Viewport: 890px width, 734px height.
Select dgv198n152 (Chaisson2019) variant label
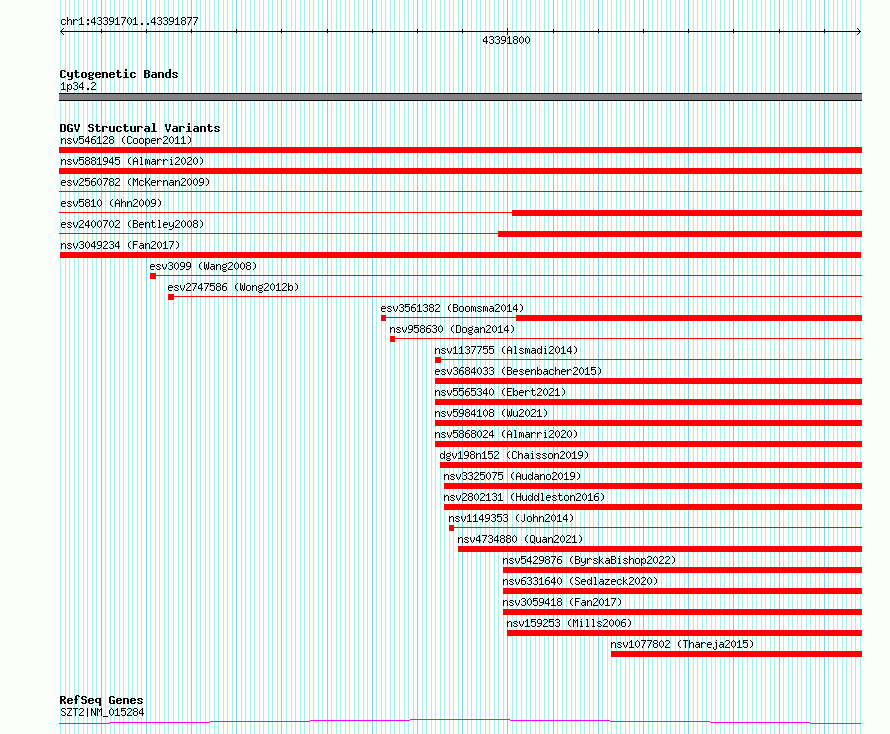[x=514, y=455]
